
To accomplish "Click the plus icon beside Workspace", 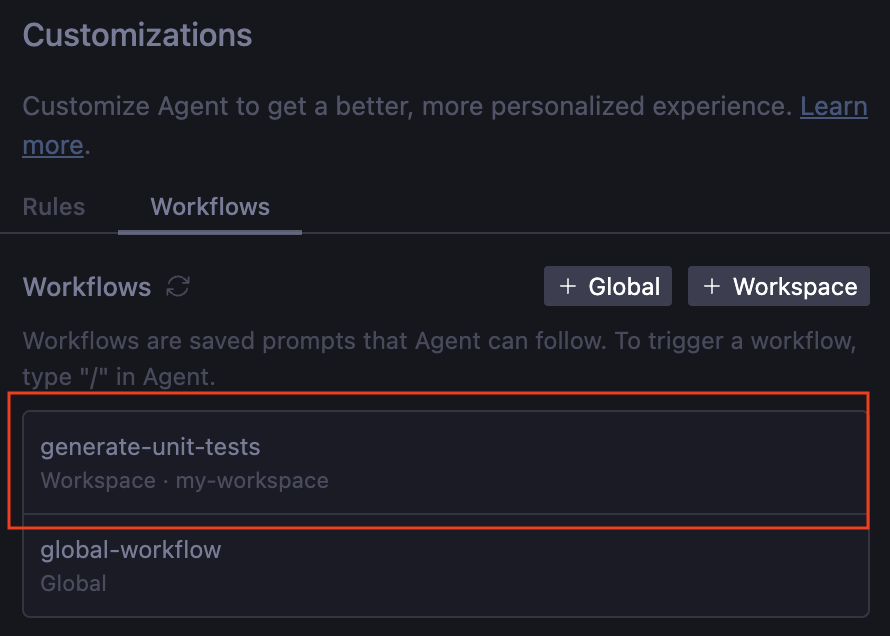I will click(712, 287).
